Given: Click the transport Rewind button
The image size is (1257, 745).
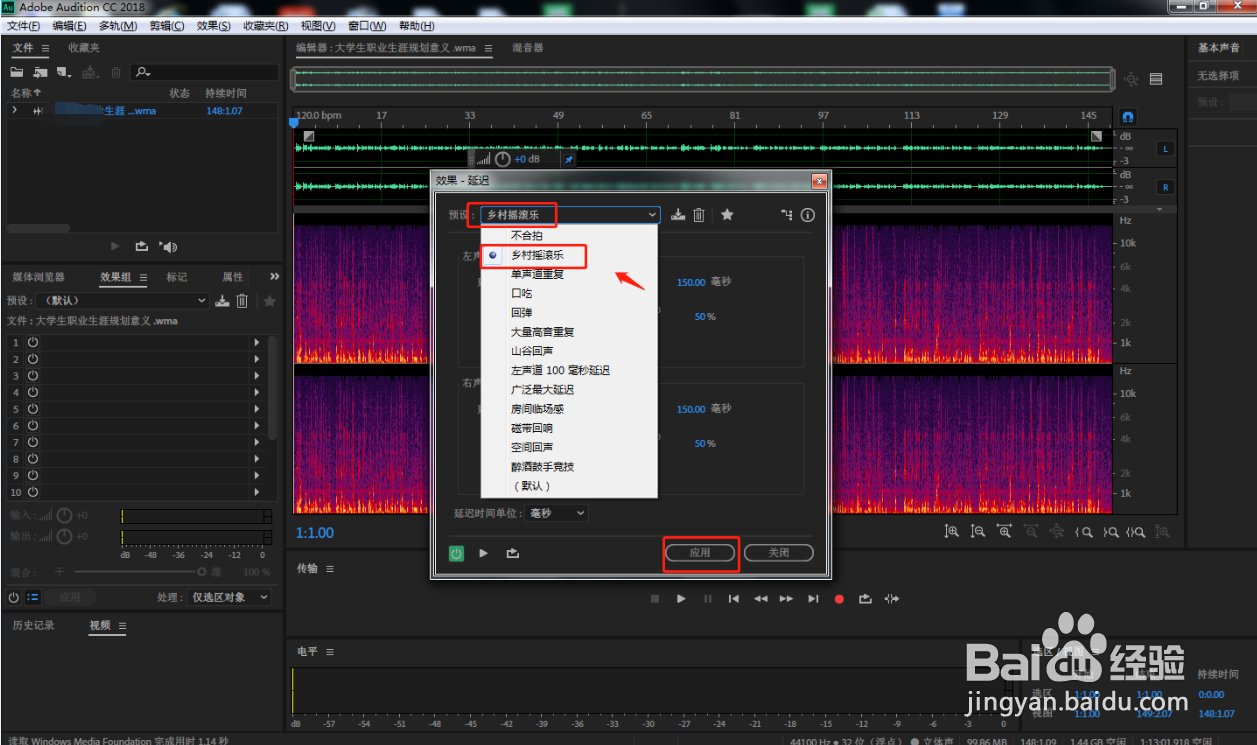Looking at the screenshot, I should [760, 599].
